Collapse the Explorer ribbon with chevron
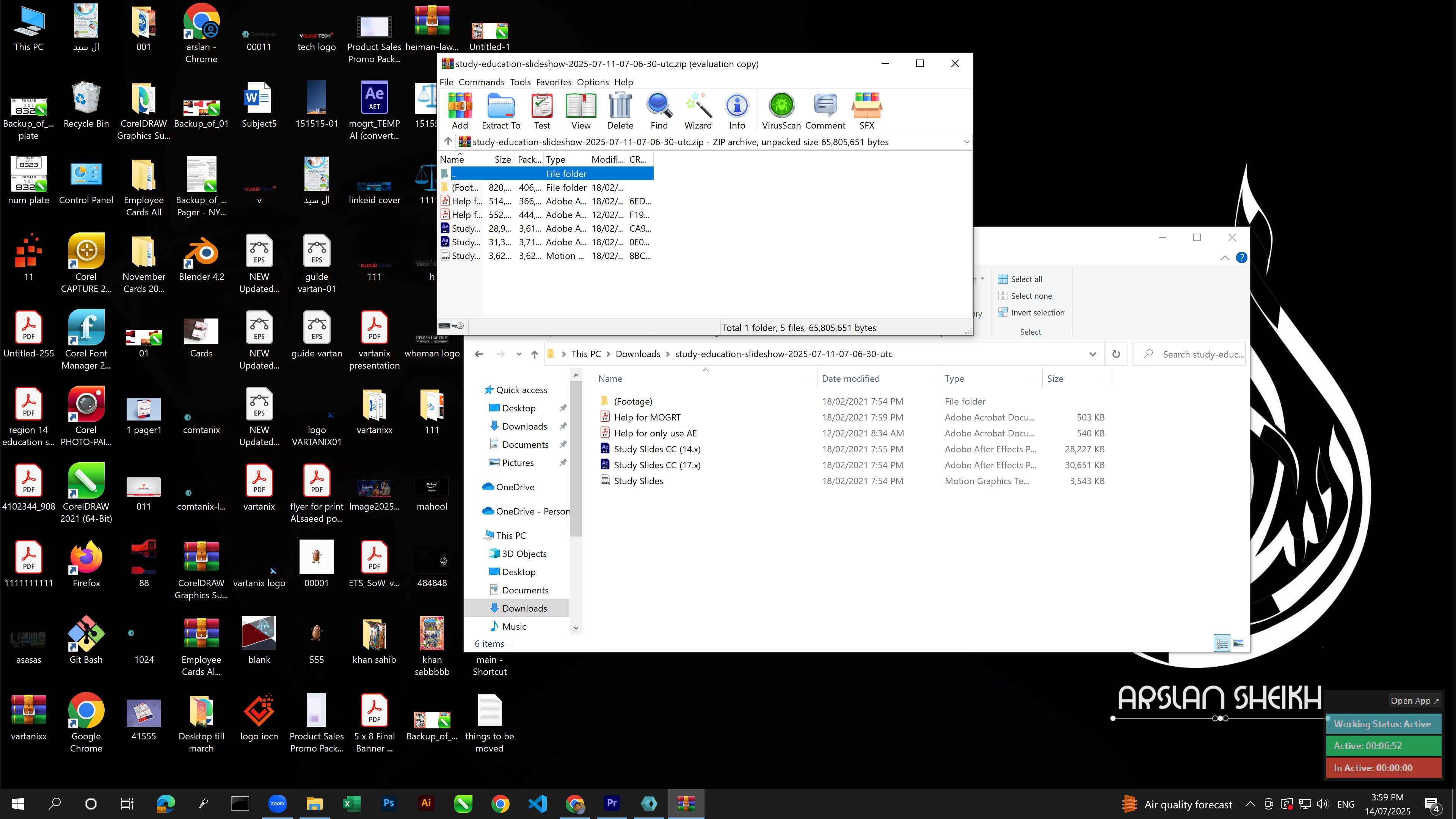 point(1224,258)
